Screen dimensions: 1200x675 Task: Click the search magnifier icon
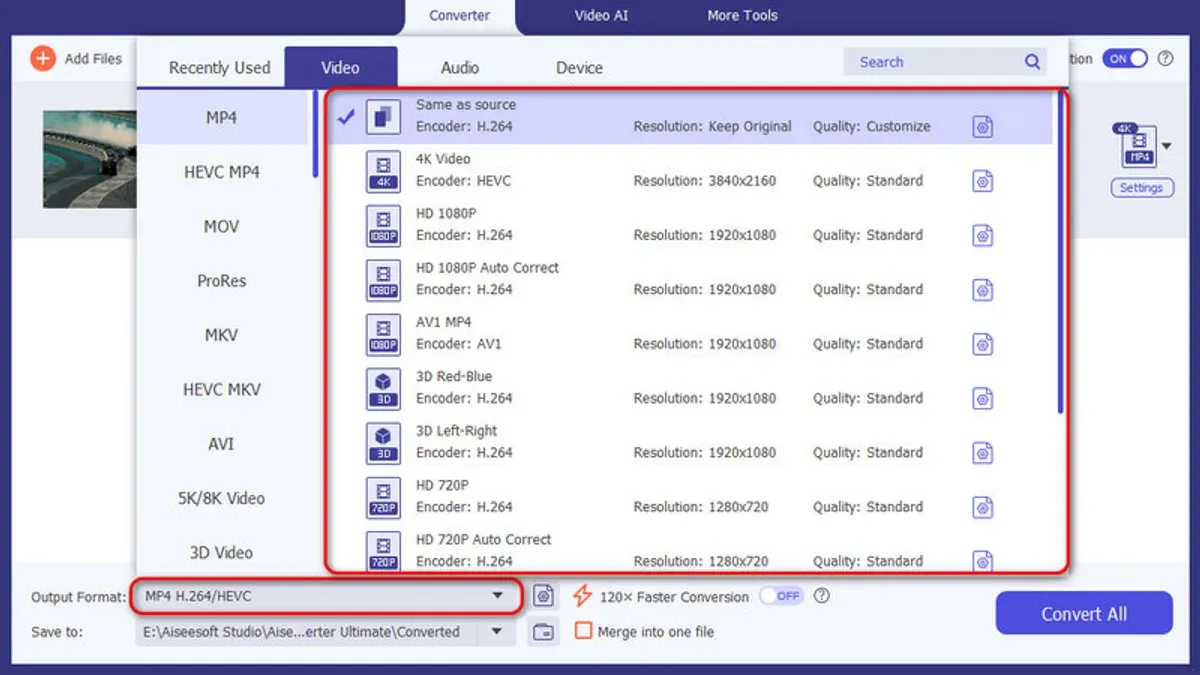coord(1032,62)
